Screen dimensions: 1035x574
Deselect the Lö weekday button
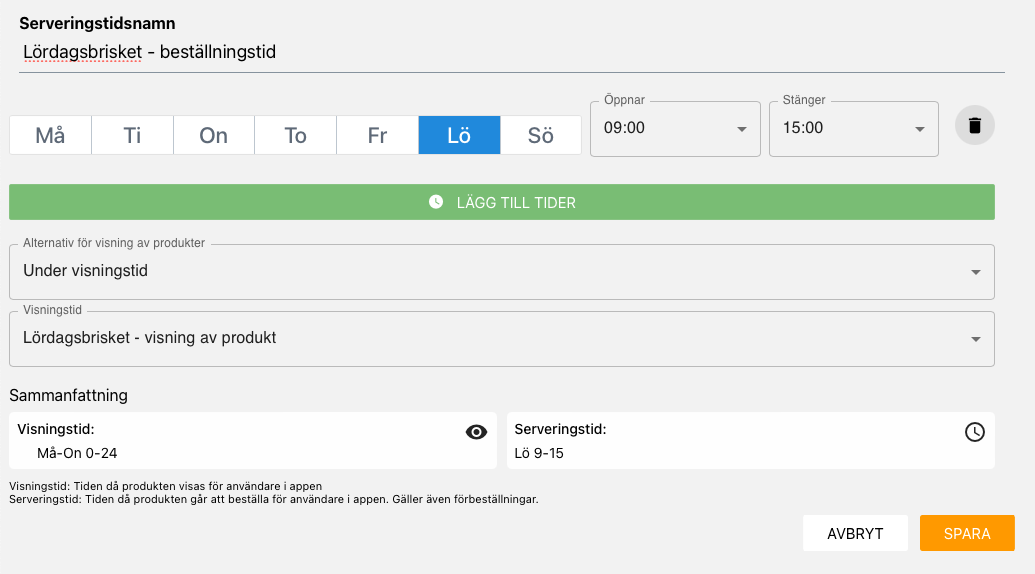[459, 135]
